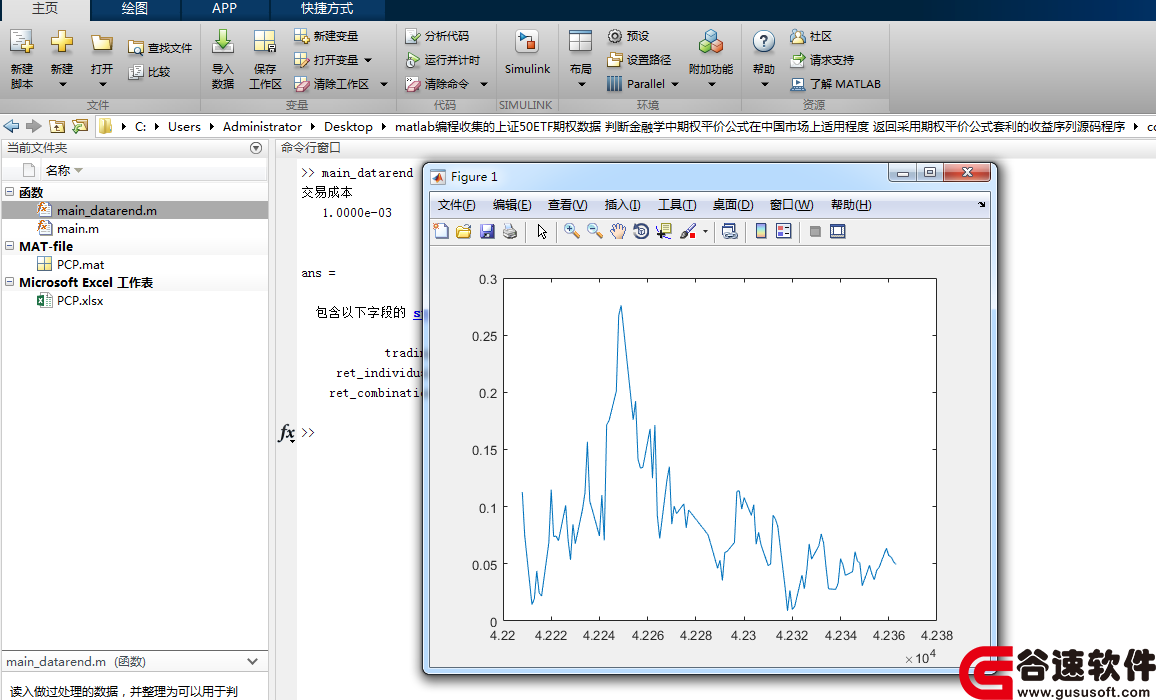
Task: Click the Open (打开) folder icon
Action: click(x=102, y=43)
